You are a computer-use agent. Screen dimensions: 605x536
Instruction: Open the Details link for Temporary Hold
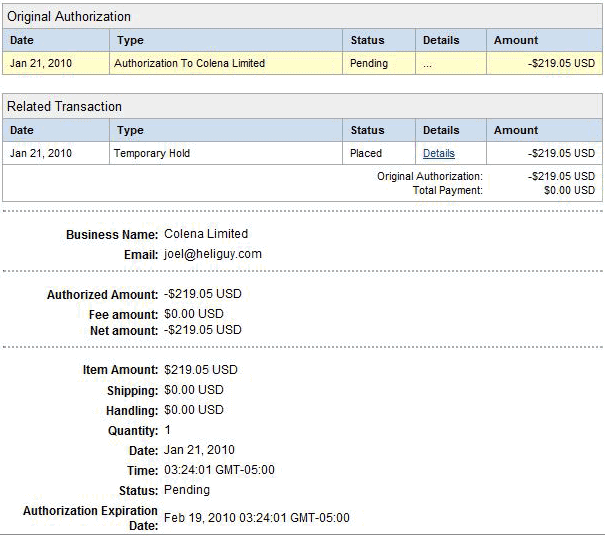(438, 154)
